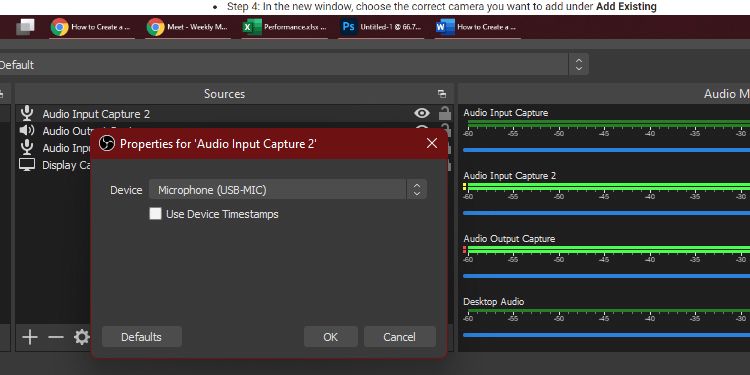Viewport: 750px width, 375px height.
Task: Open the 'Default' dropdown arrows at top
Action: pos(579,64)
